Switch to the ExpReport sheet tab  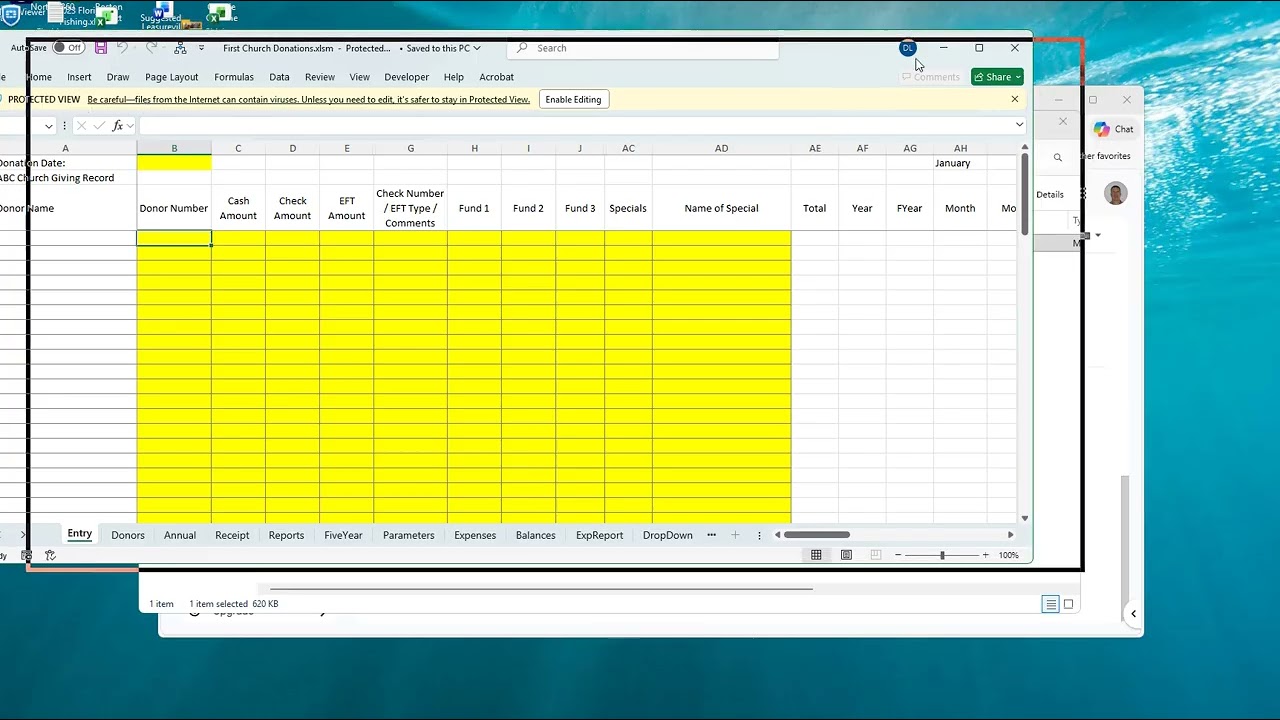click(599, 535)
